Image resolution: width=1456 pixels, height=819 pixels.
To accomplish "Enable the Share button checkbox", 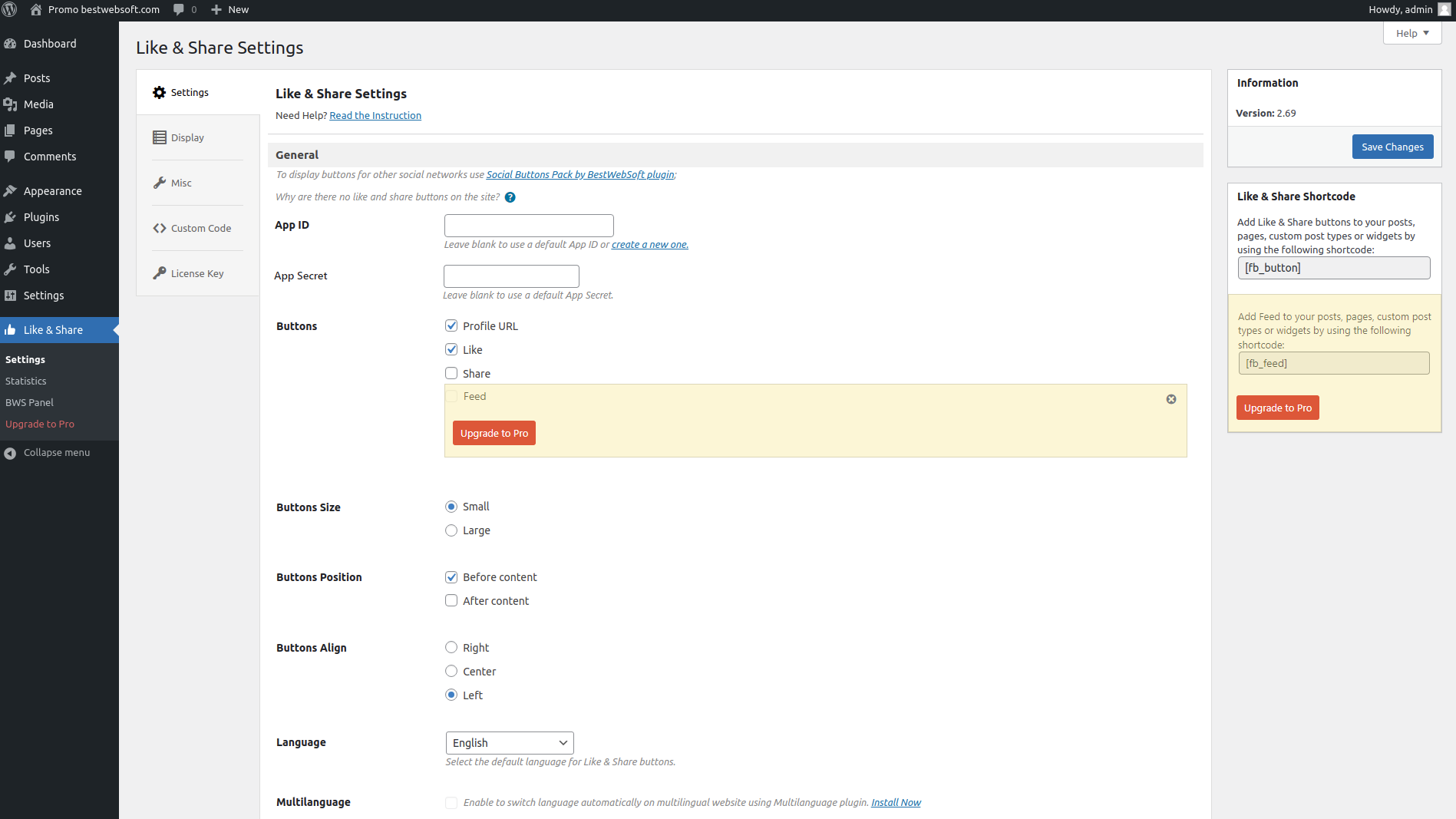I will pyautogui.click(x=451, y=373).
